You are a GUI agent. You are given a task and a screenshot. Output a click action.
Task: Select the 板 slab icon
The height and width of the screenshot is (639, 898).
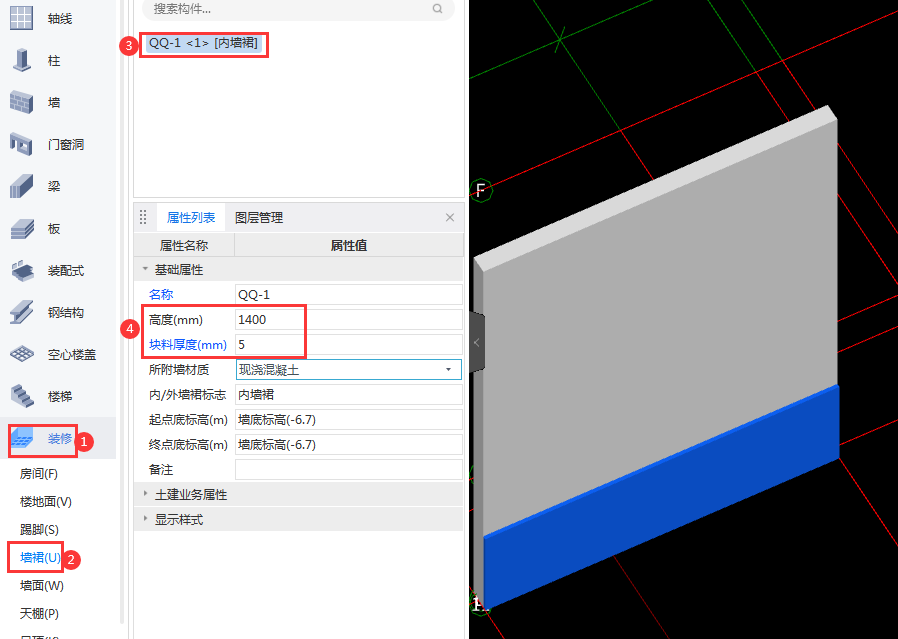[21, 228]
